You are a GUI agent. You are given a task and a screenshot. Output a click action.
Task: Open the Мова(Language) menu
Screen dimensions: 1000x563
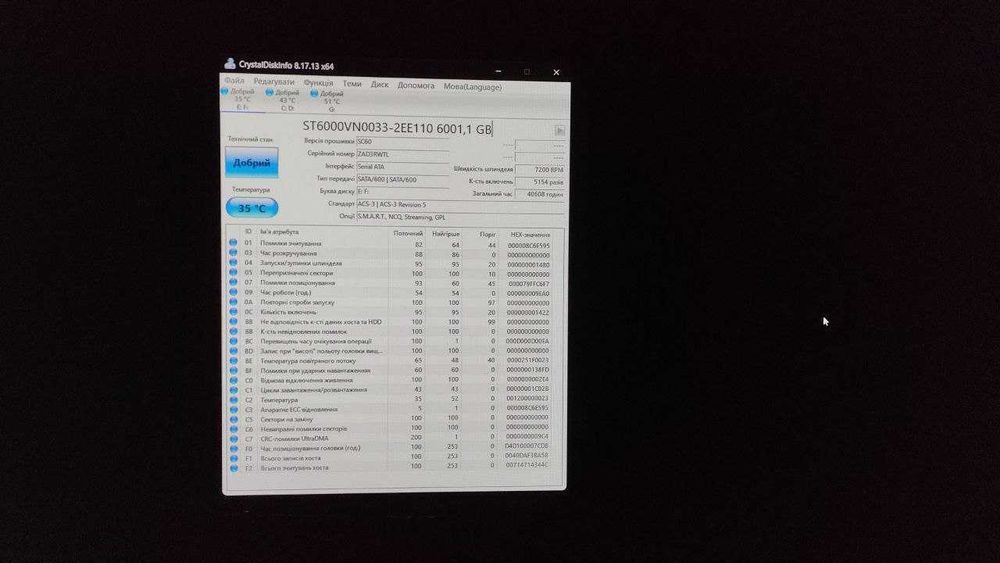click(473, 87)
